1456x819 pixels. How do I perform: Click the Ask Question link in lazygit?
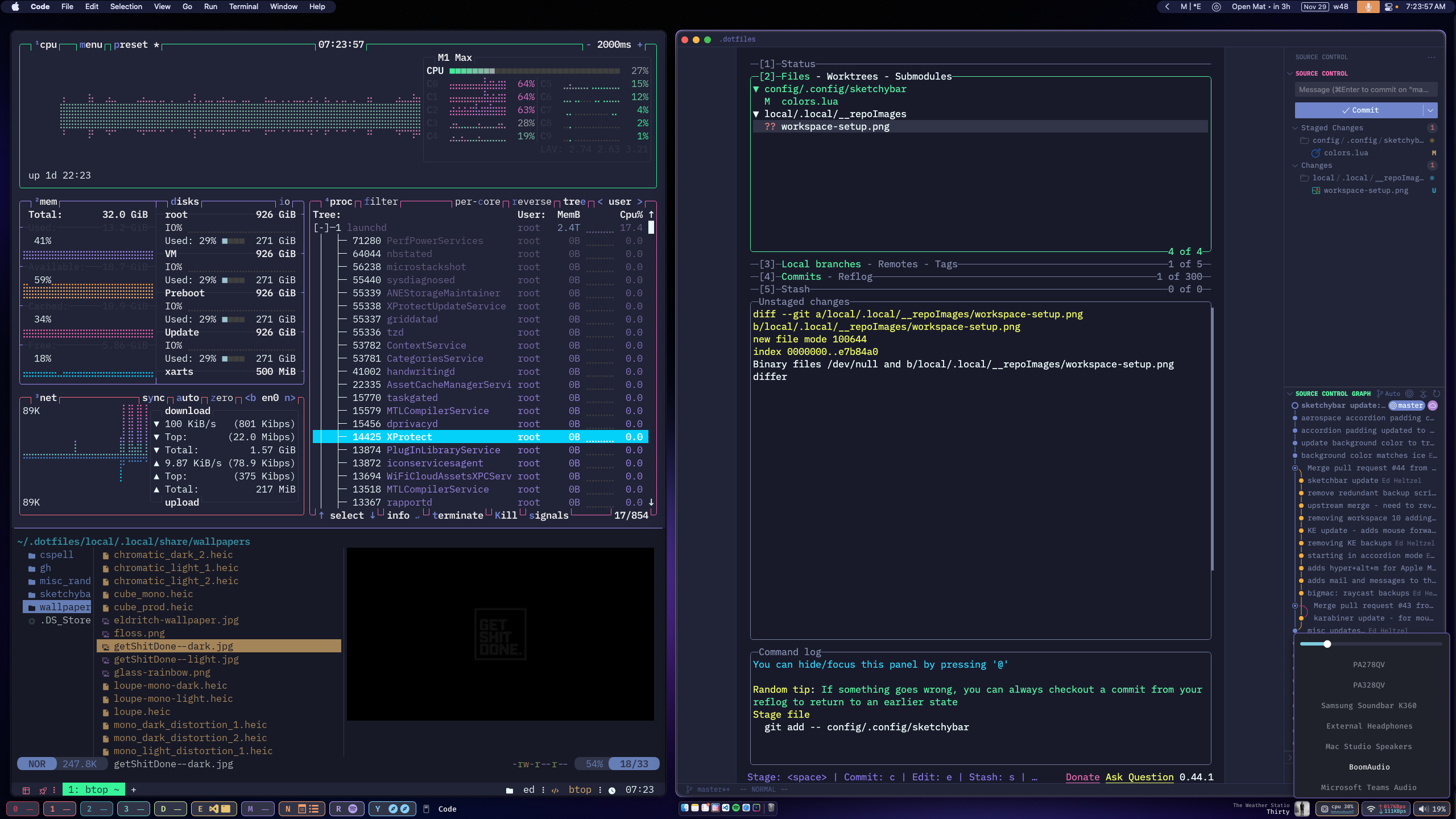point(1139,777)
